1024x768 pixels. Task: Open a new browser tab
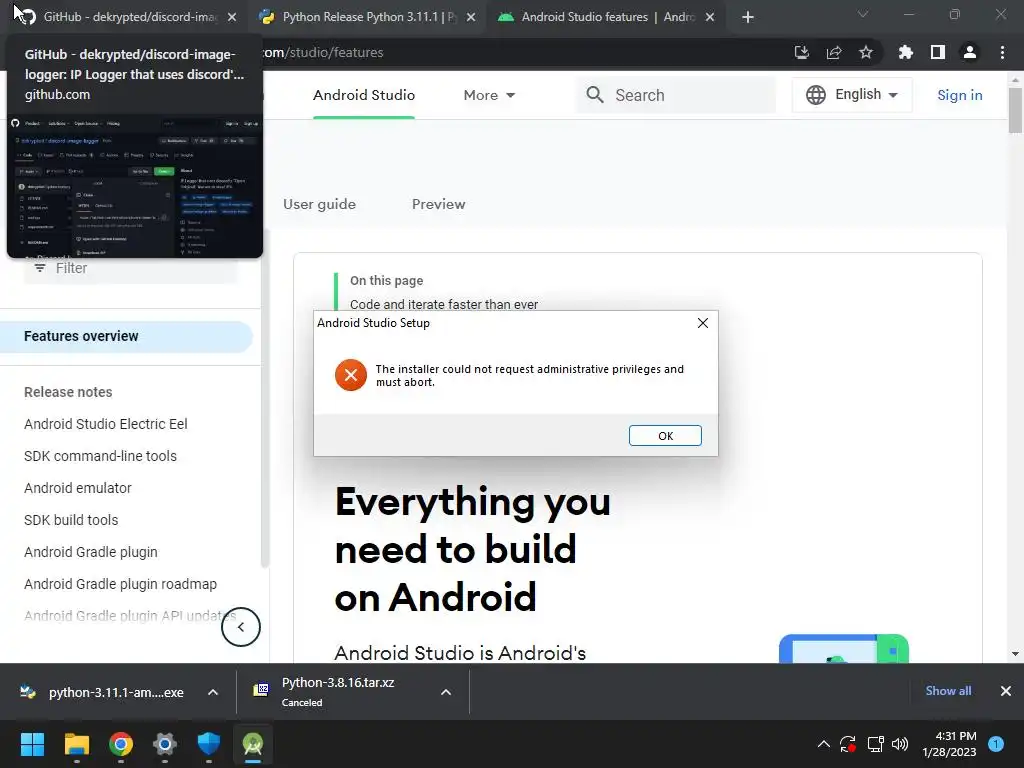(748, 17)
